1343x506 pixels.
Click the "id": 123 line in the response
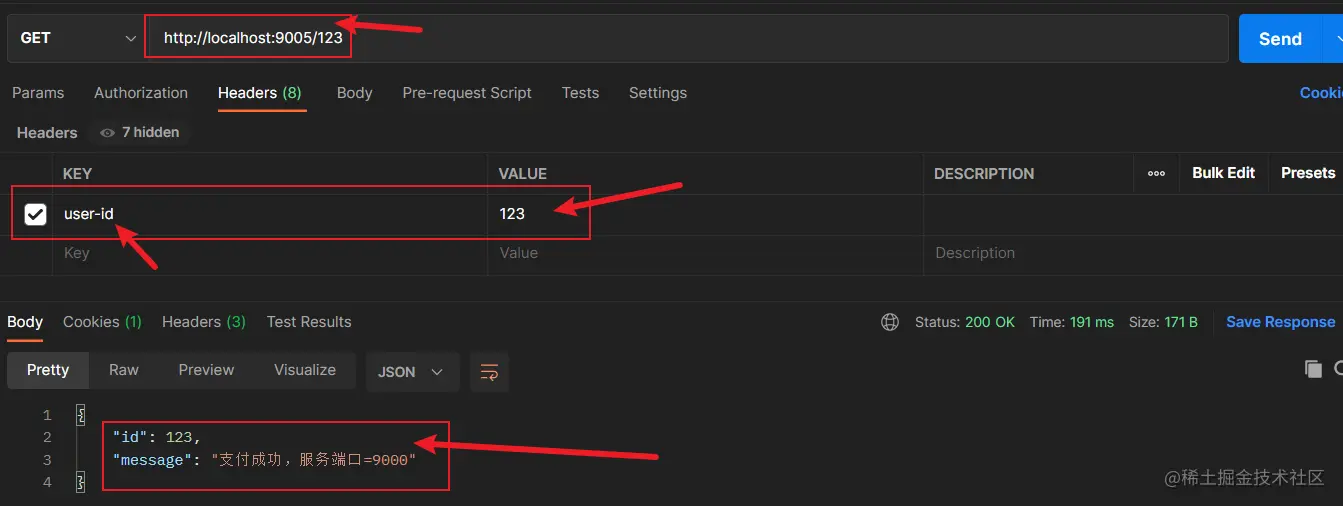click(157, 437)
